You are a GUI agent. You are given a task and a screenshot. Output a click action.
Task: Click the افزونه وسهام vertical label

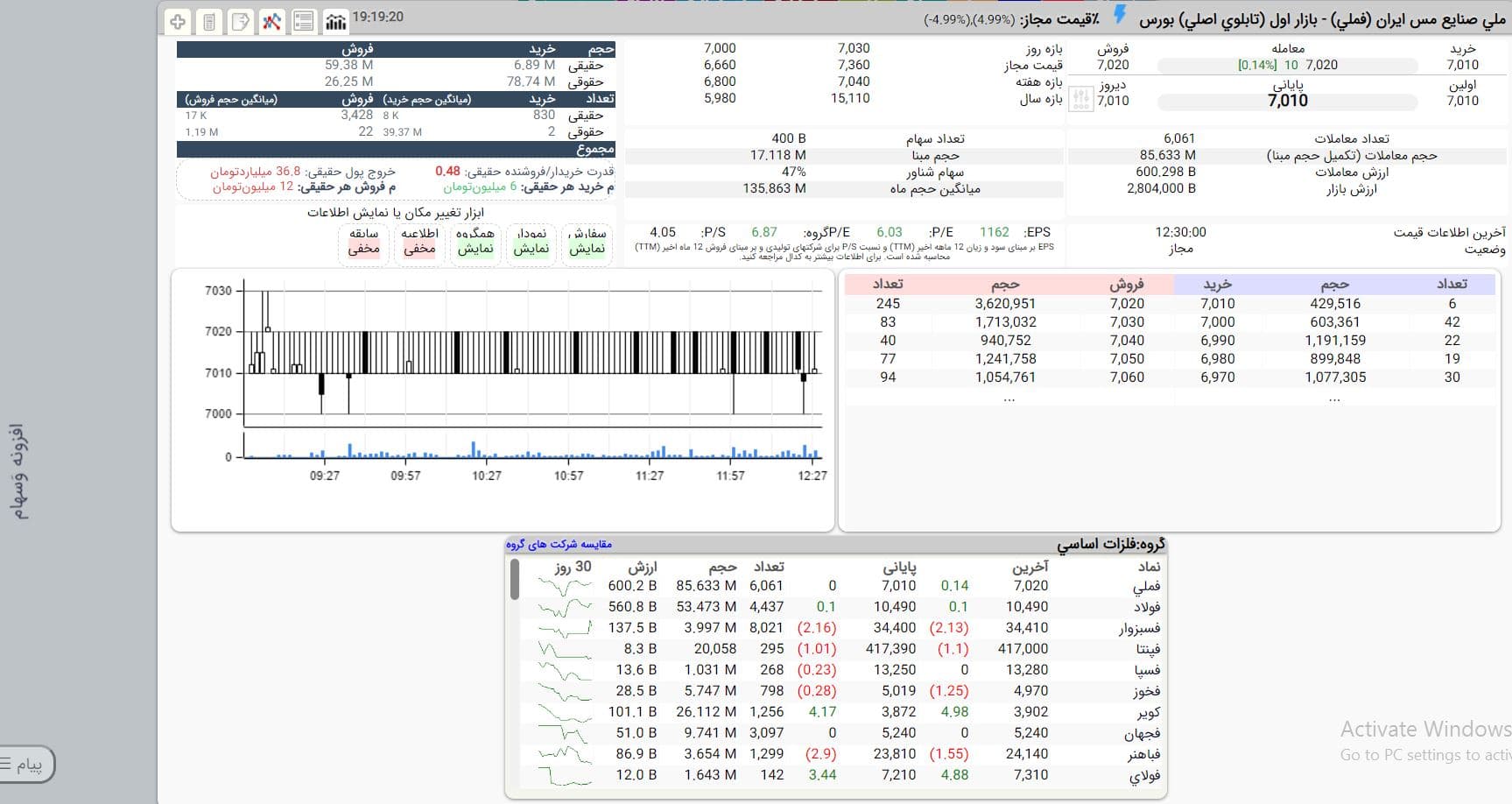(x=18, y=472)
